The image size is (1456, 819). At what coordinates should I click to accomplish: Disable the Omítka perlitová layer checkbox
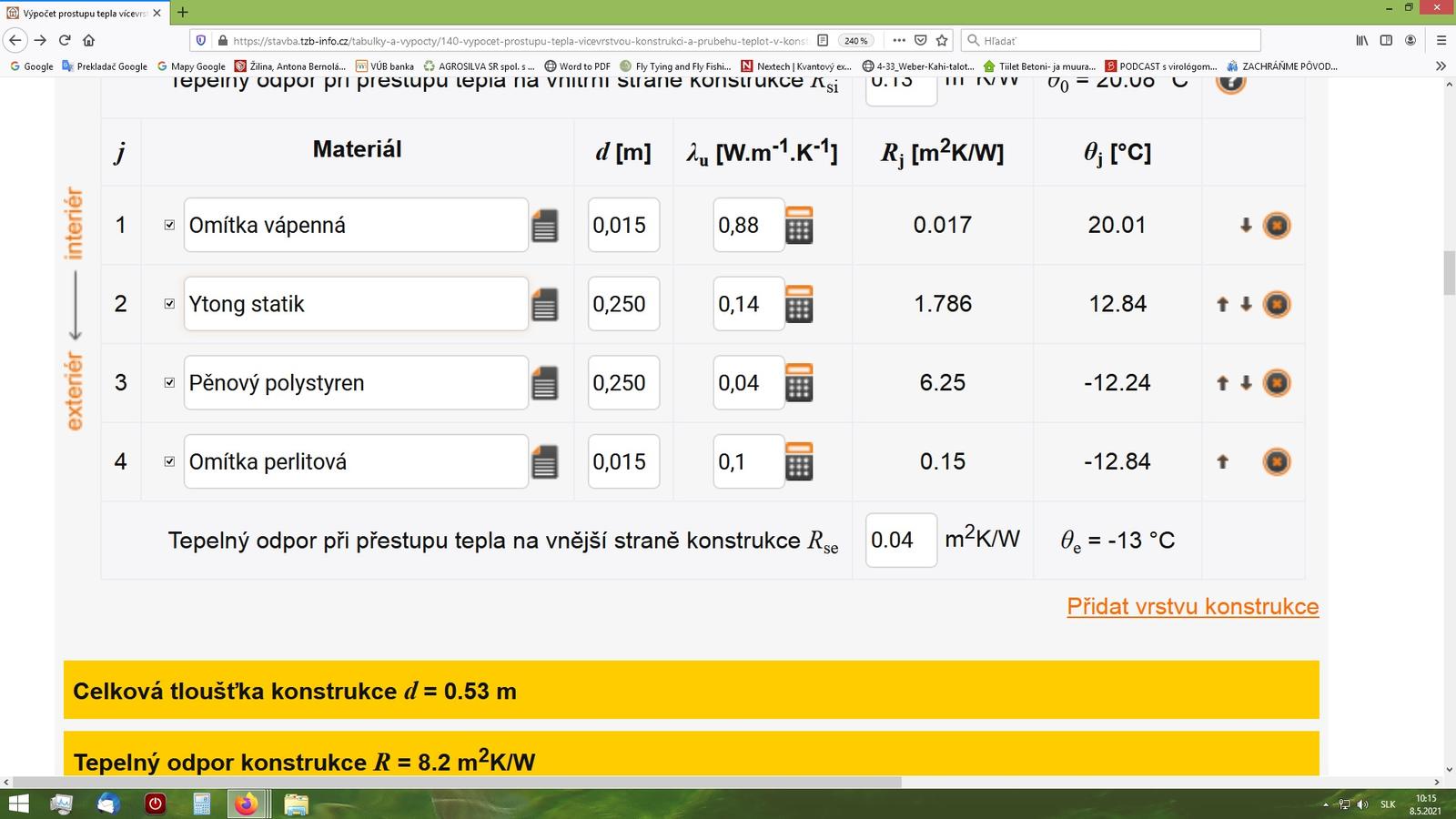169,461
